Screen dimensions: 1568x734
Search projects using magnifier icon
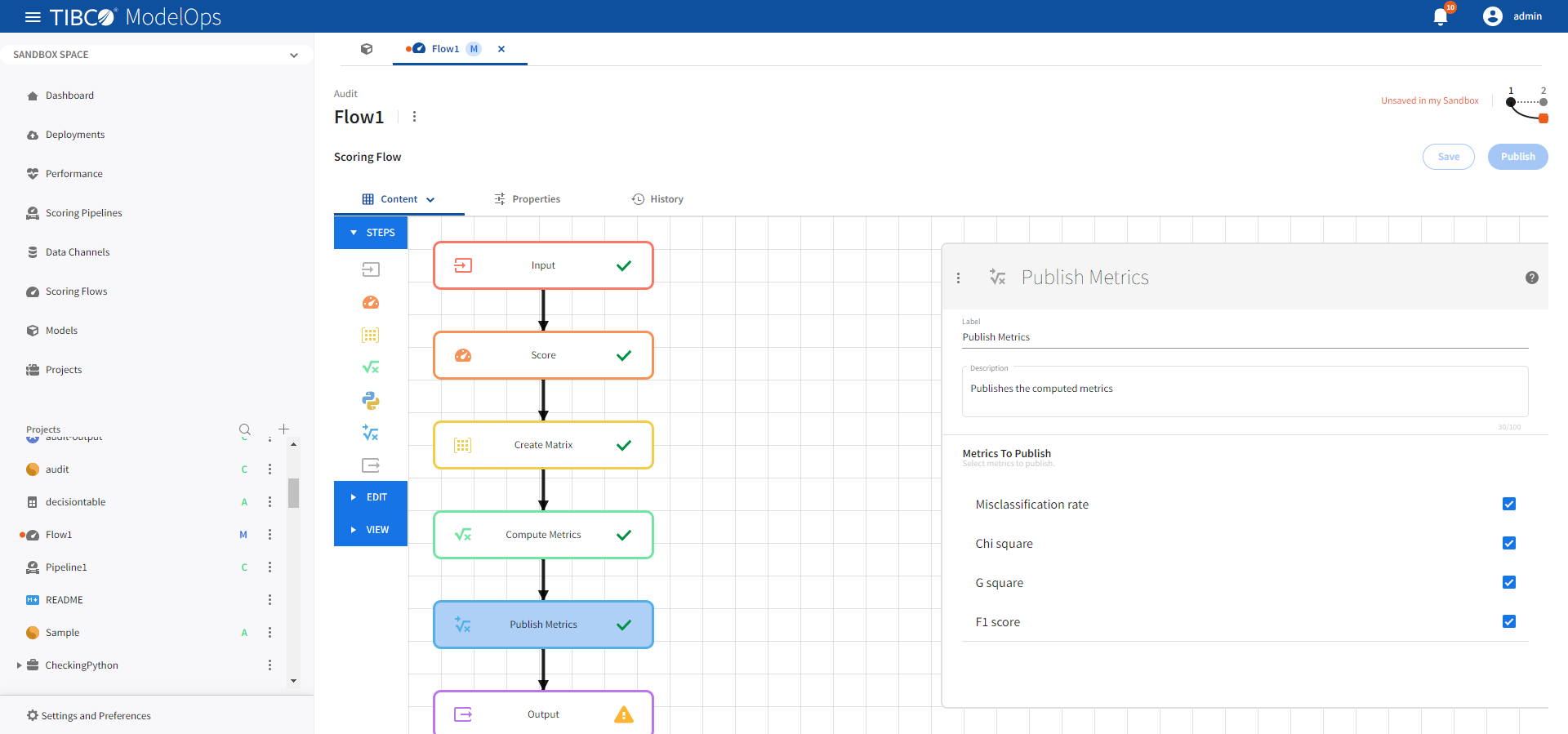(245, 429)
